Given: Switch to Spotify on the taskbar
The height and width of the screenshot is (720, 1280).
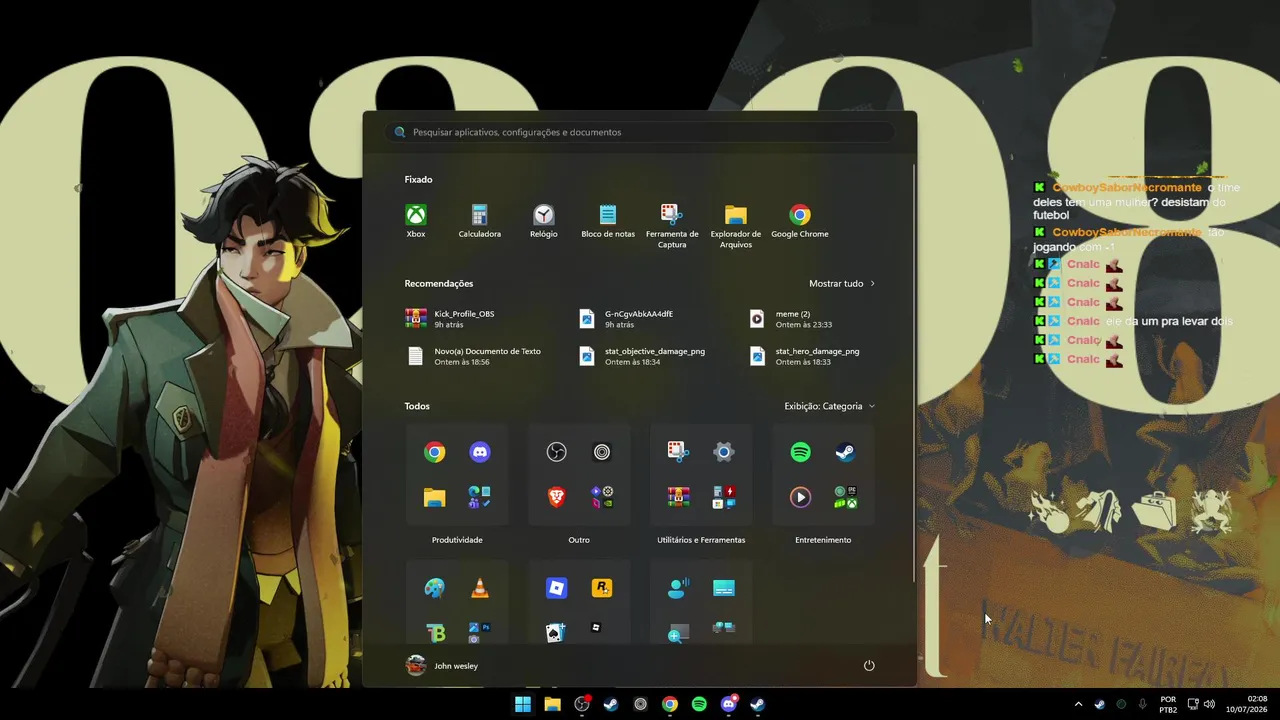Looking at the screenshot, I should (x=699, y=704).
